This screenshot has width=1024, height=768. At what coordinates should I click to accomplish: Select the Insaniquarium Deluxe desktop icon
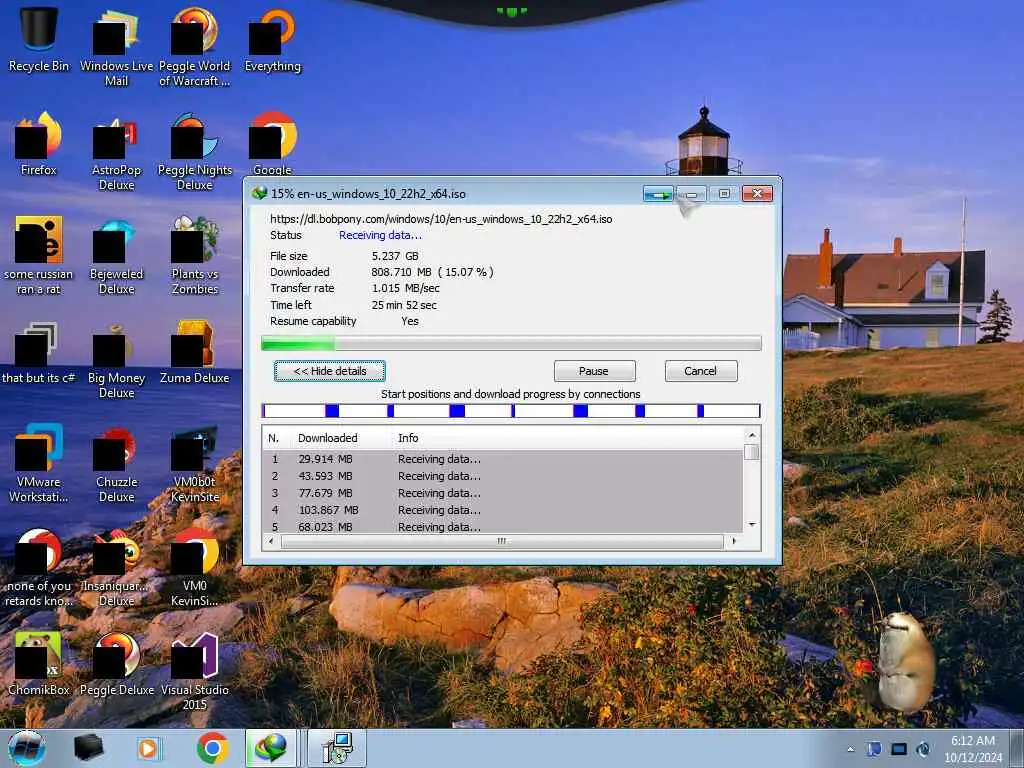116,567
